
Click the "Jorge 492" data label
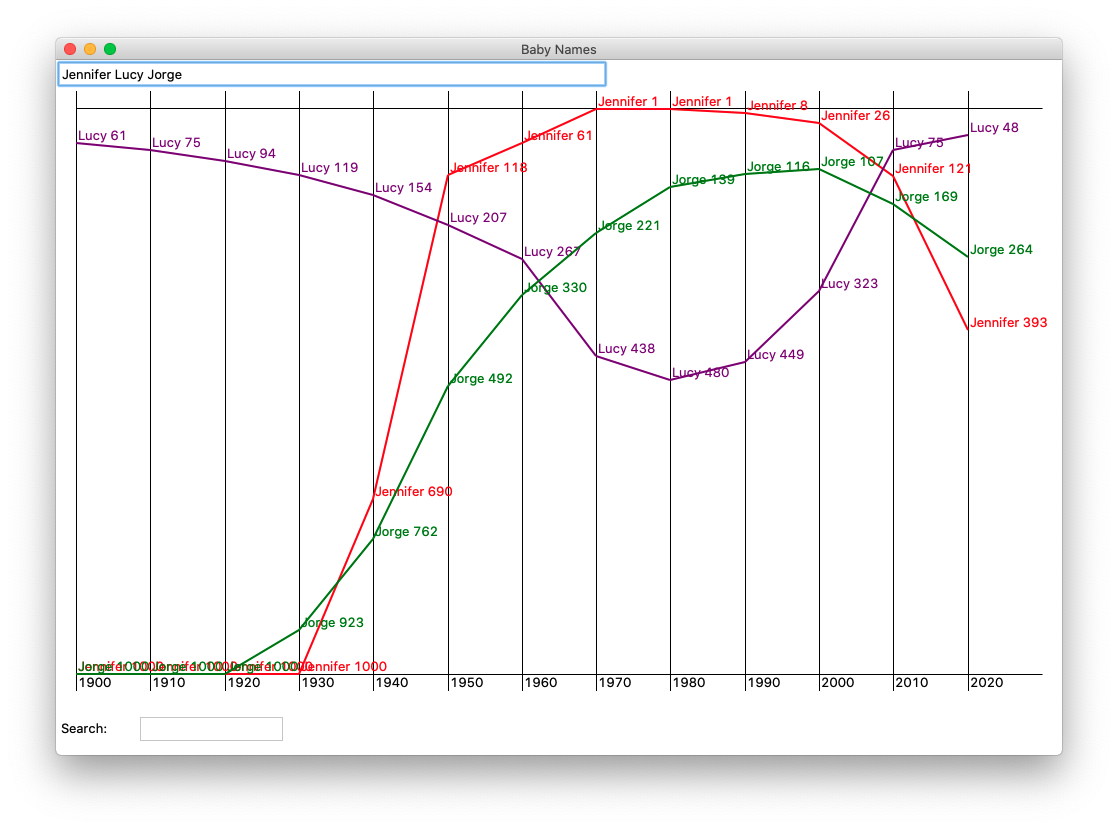coord(482,379)
